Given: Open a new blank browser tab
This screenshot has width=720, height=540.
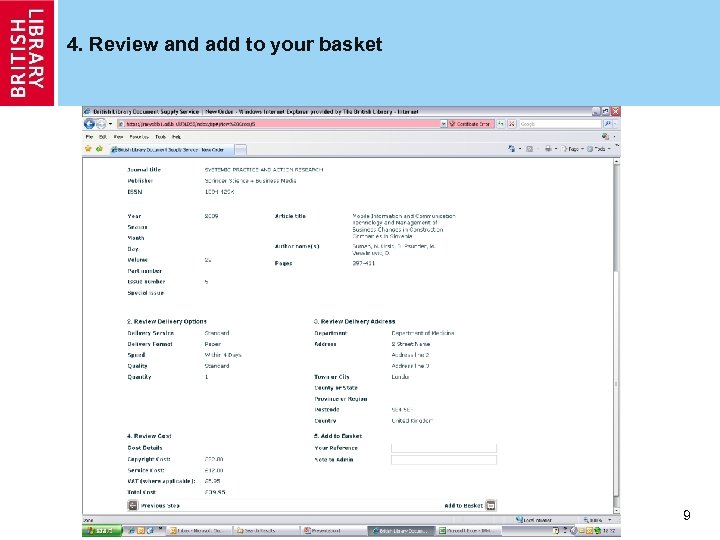Looking at the screenshot, I should 241,150.
